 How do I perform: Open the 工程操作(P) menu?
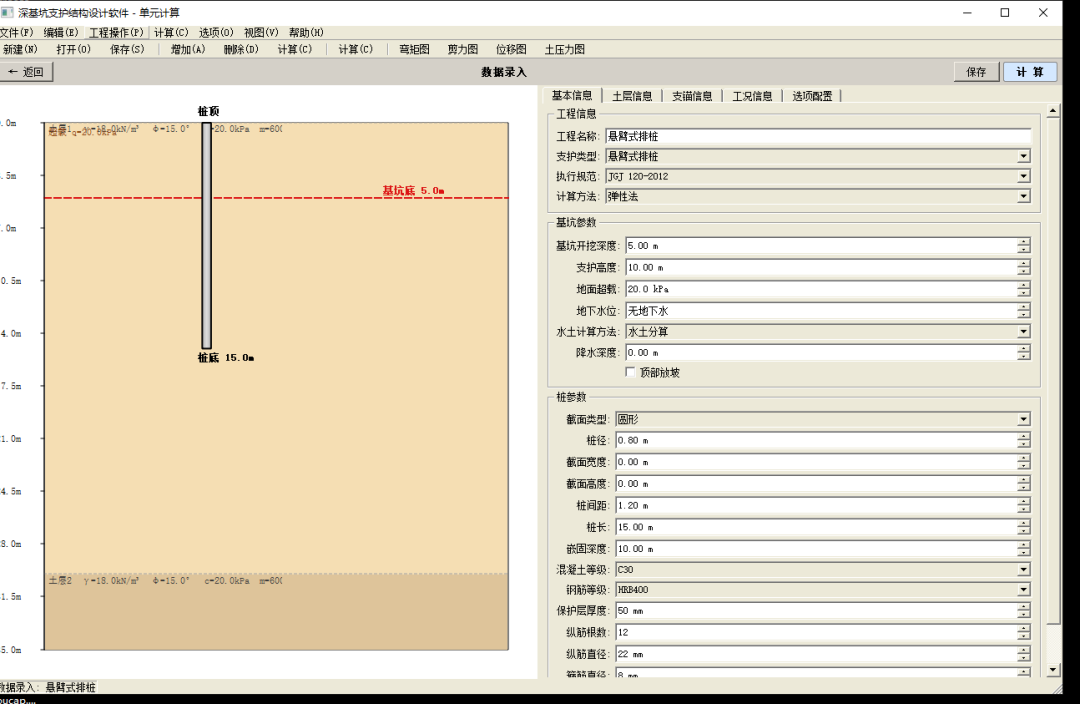click(x=116, y=32)
